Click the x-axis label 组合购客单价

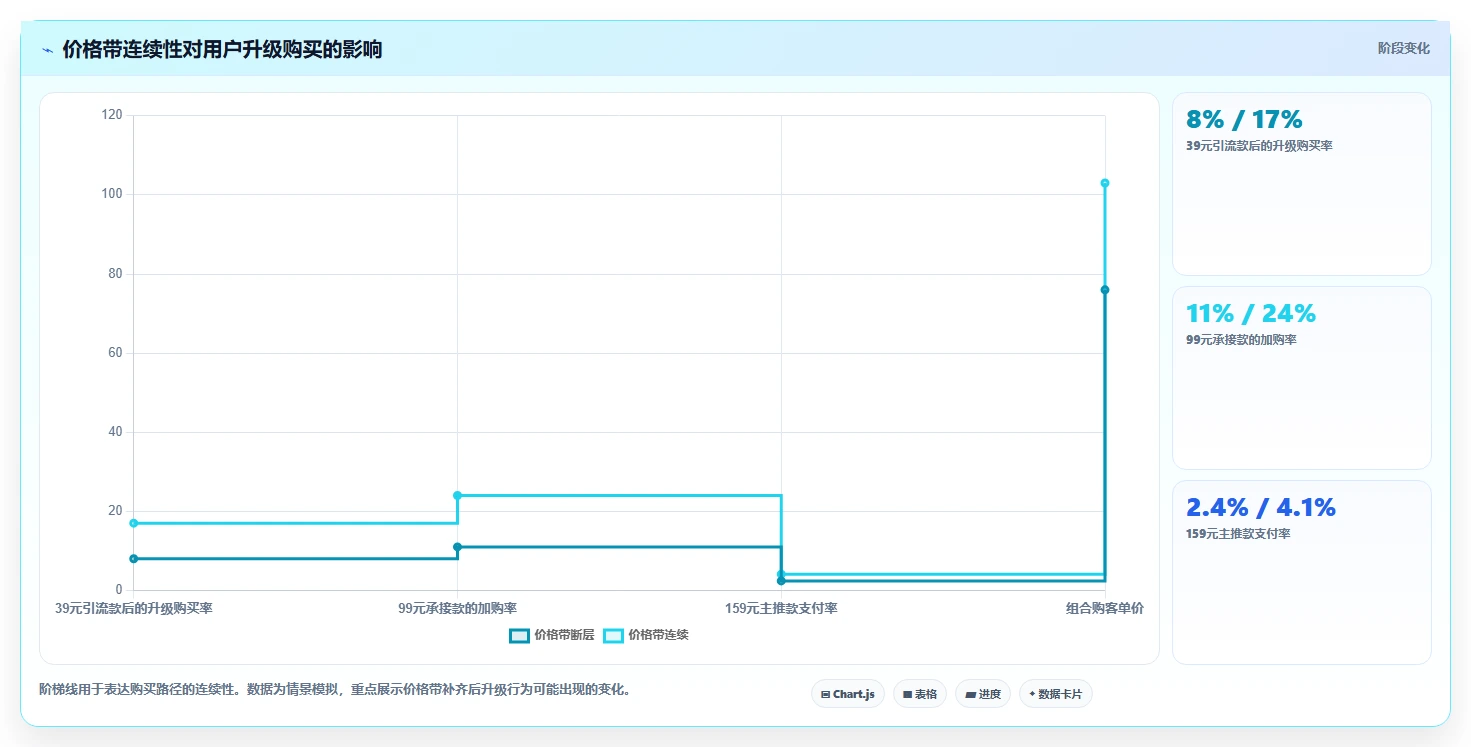pos(1105,608)
